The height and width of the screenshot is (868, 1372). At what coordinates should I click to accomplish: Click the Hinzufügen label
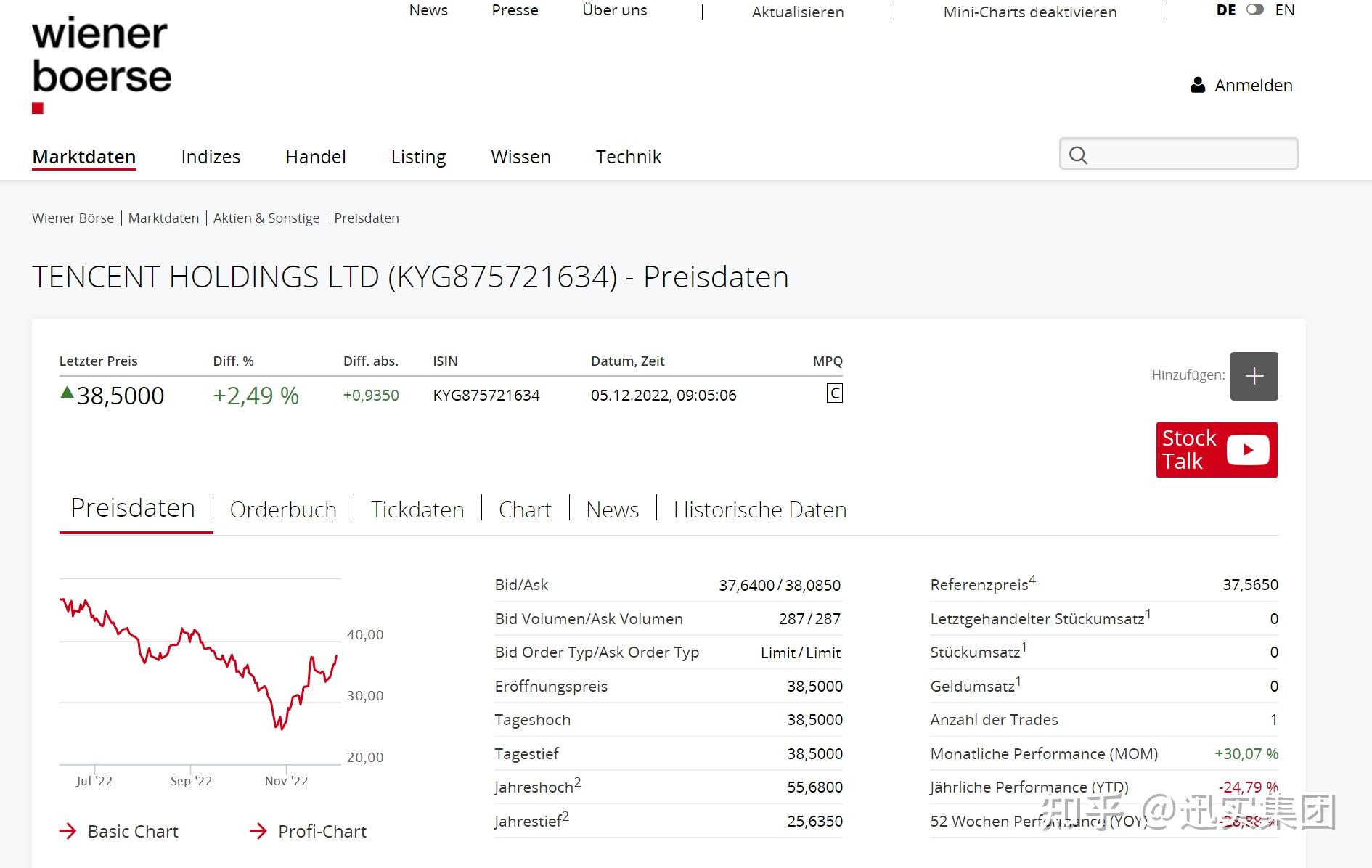1188,375
